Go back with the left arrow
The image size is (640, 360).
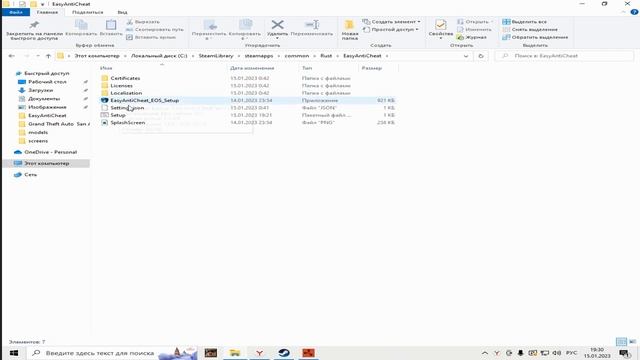coord(11,56)
